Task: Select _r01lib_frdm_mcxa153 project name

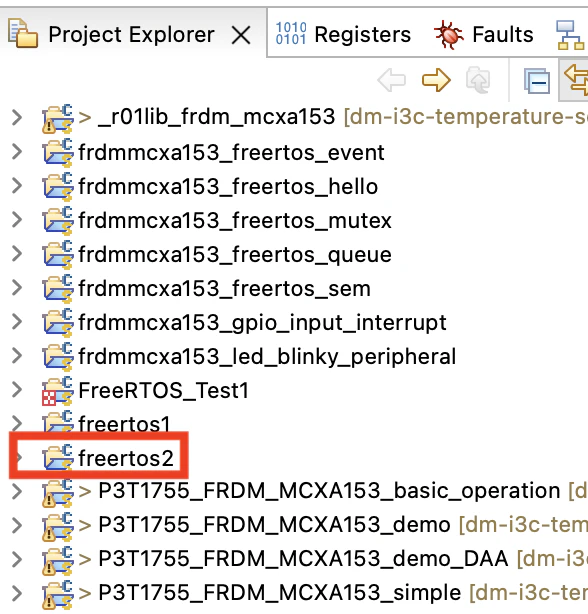Action: [216, 117]
